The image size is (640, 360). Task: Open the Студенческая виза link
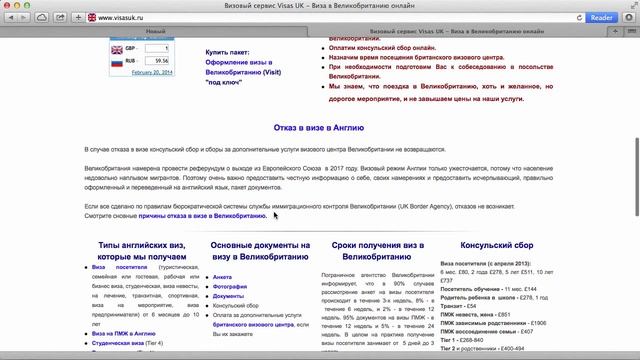(x=118, y=343)
